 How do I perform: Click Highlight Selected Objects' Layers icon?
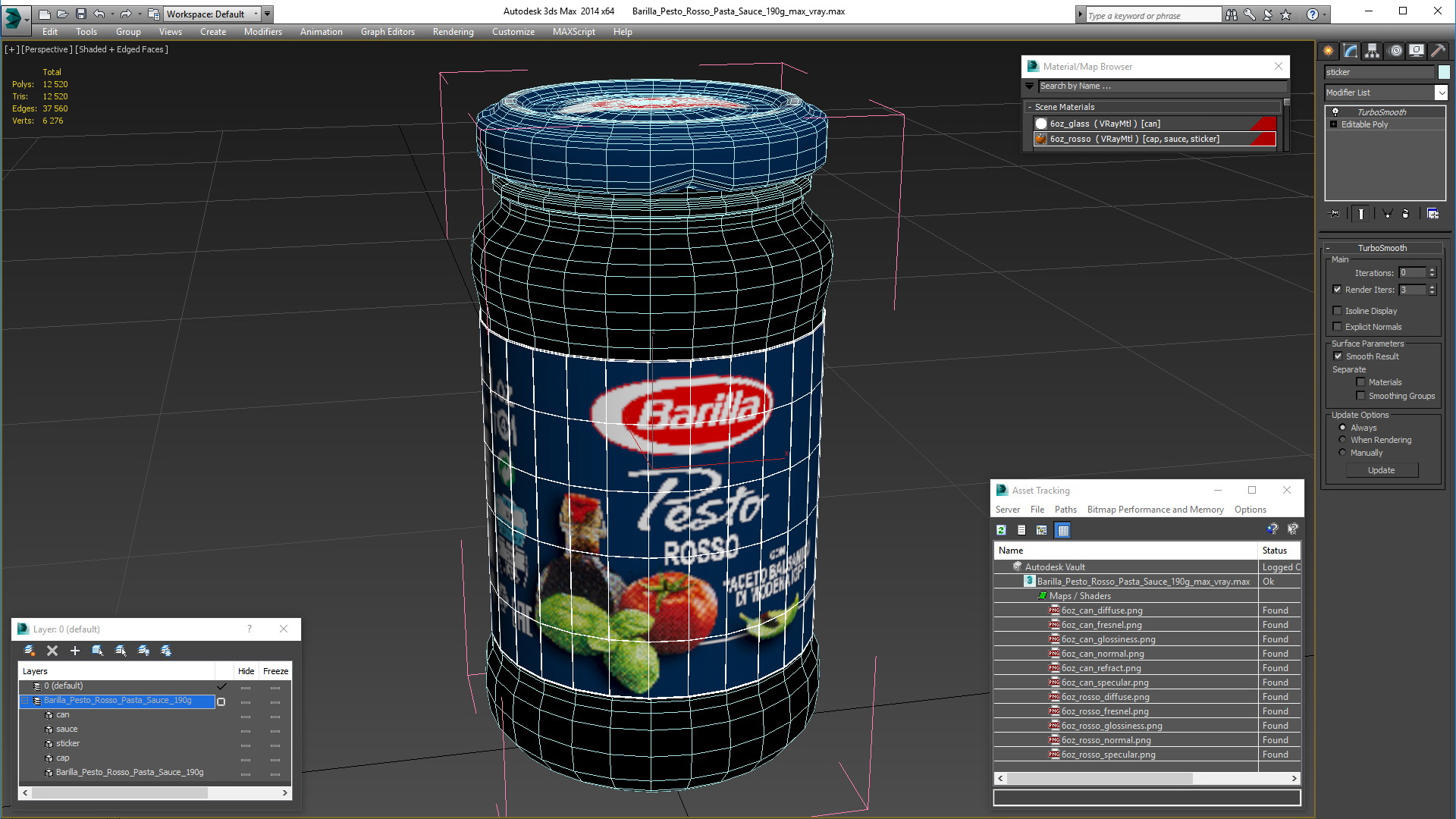click(x=121, y=651)
